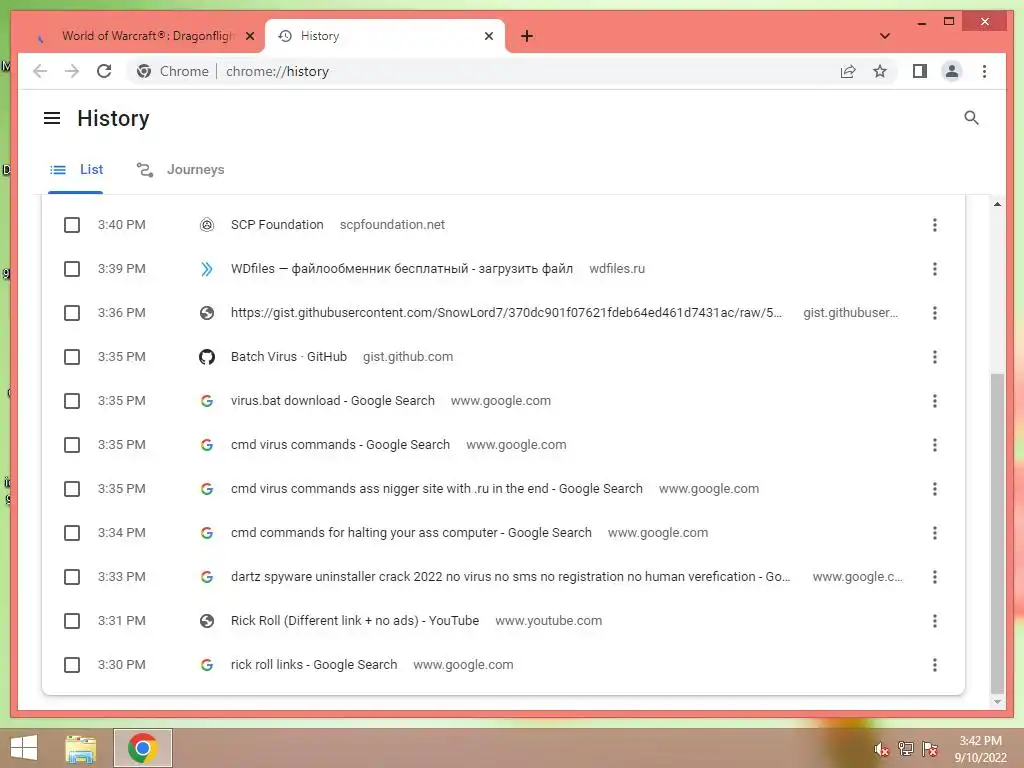Click the scrollbar up arrow
Image resolution: width=1024 pixels, height=768 pixels.
pos(997,204)
